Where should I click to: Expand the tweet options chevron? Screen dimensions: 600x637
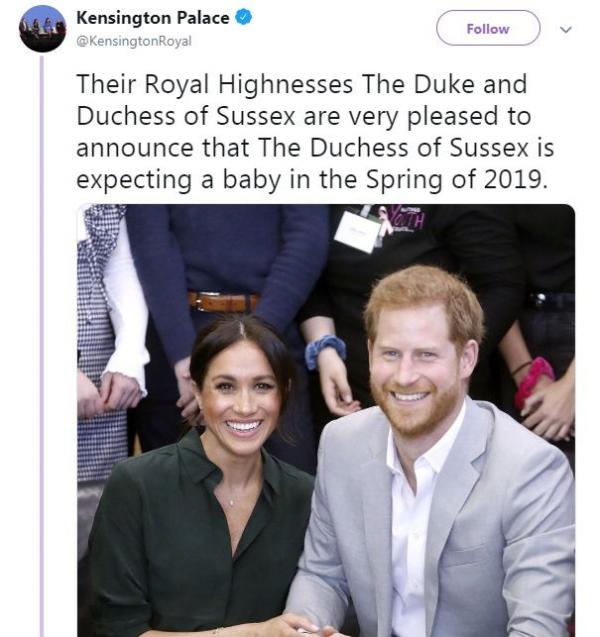(x=565, y=29)
